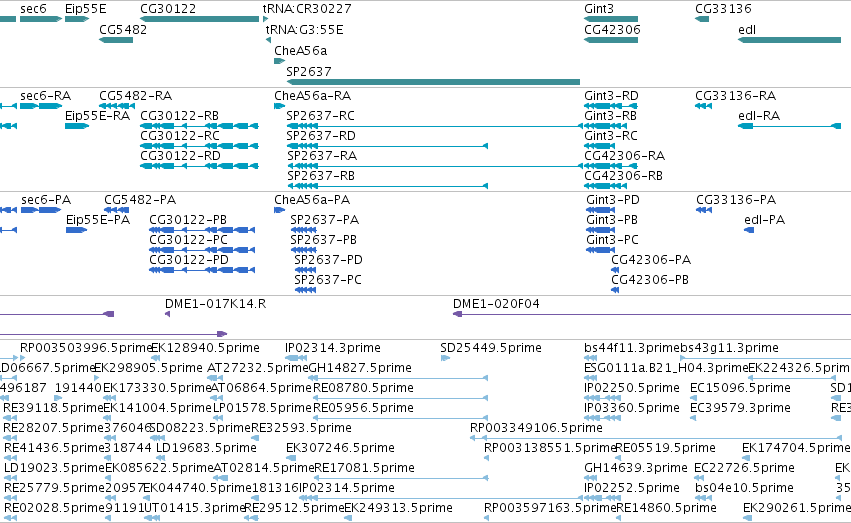This screenshot has width=851, height=523.
Task: Click the SP2637-RB transcript label
Action: pyautogui.click(x=320, y=176)
